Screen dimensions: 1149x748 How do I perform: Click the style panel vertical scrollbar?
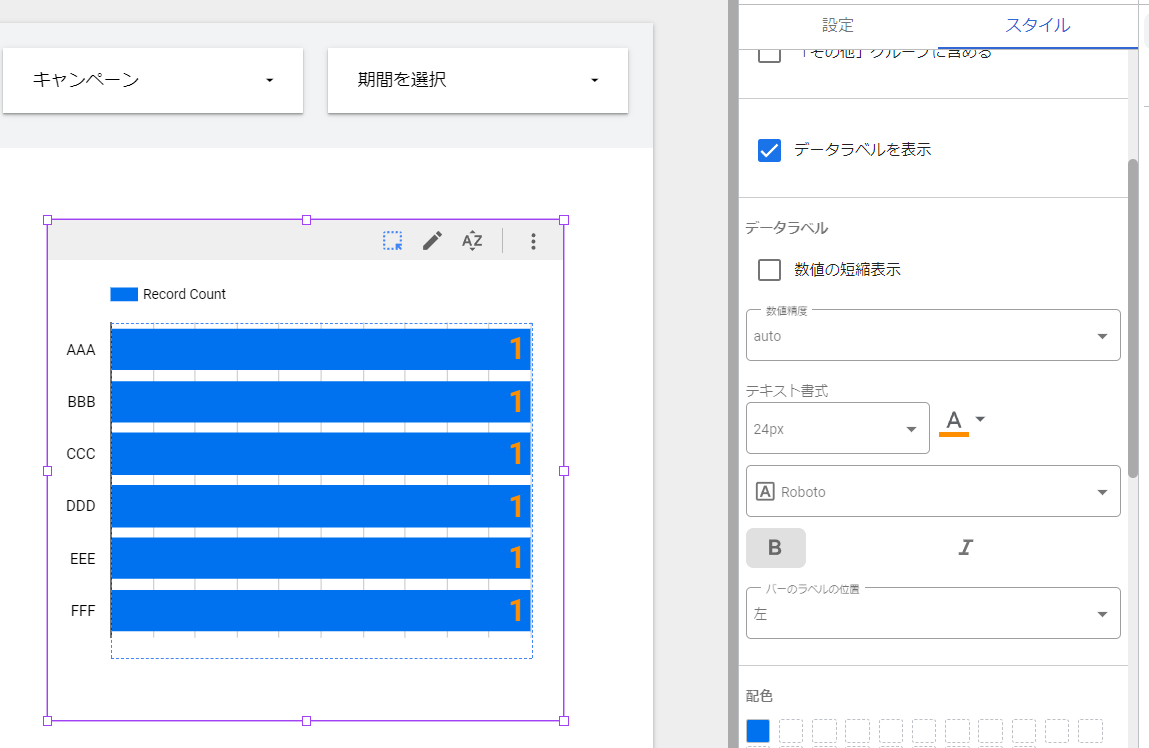coord(1133,319)
